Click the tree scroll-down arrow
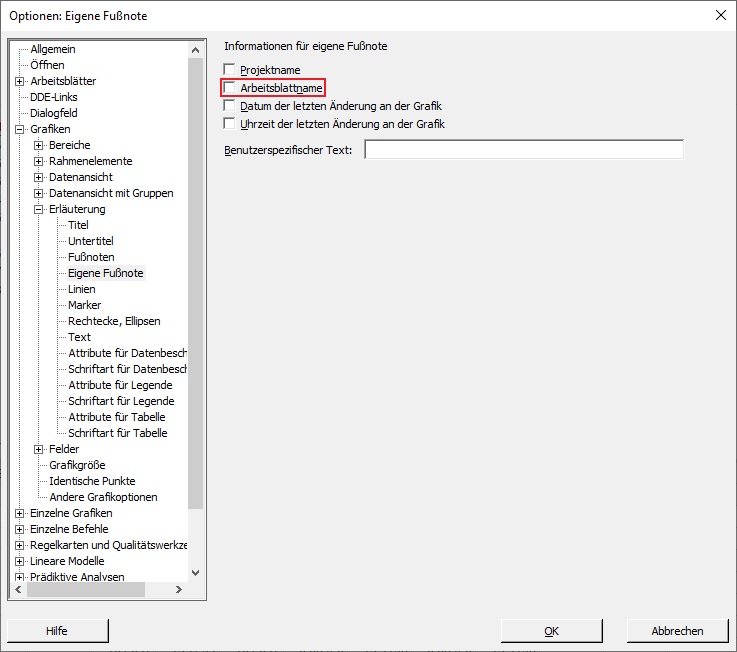The width and height of the screenshot is (737, 652). pos(196,573)
